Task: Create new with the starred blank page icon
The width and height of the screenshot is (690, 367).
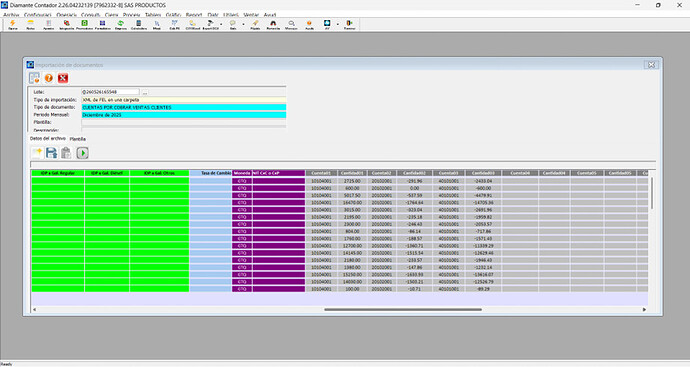Action: pyautogui.click(x=37, y=153)
